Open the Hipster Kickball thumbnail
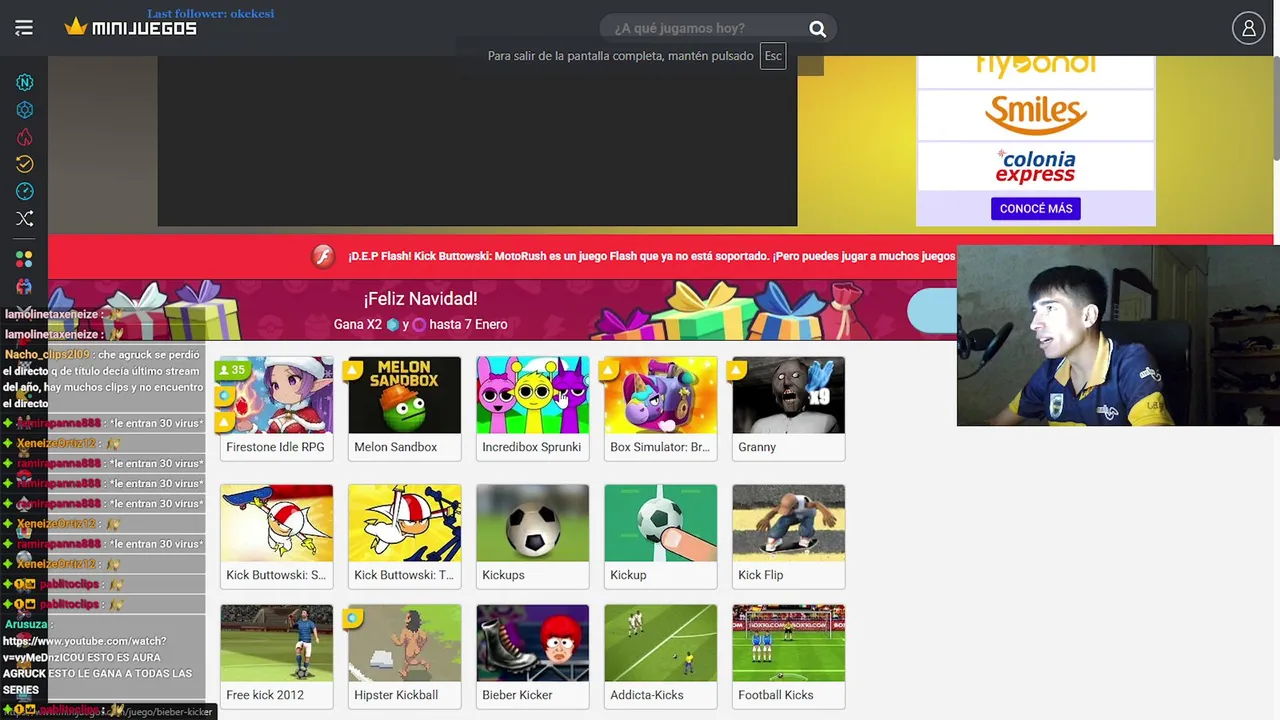The image size is (1280, 720). coord(405,643)
